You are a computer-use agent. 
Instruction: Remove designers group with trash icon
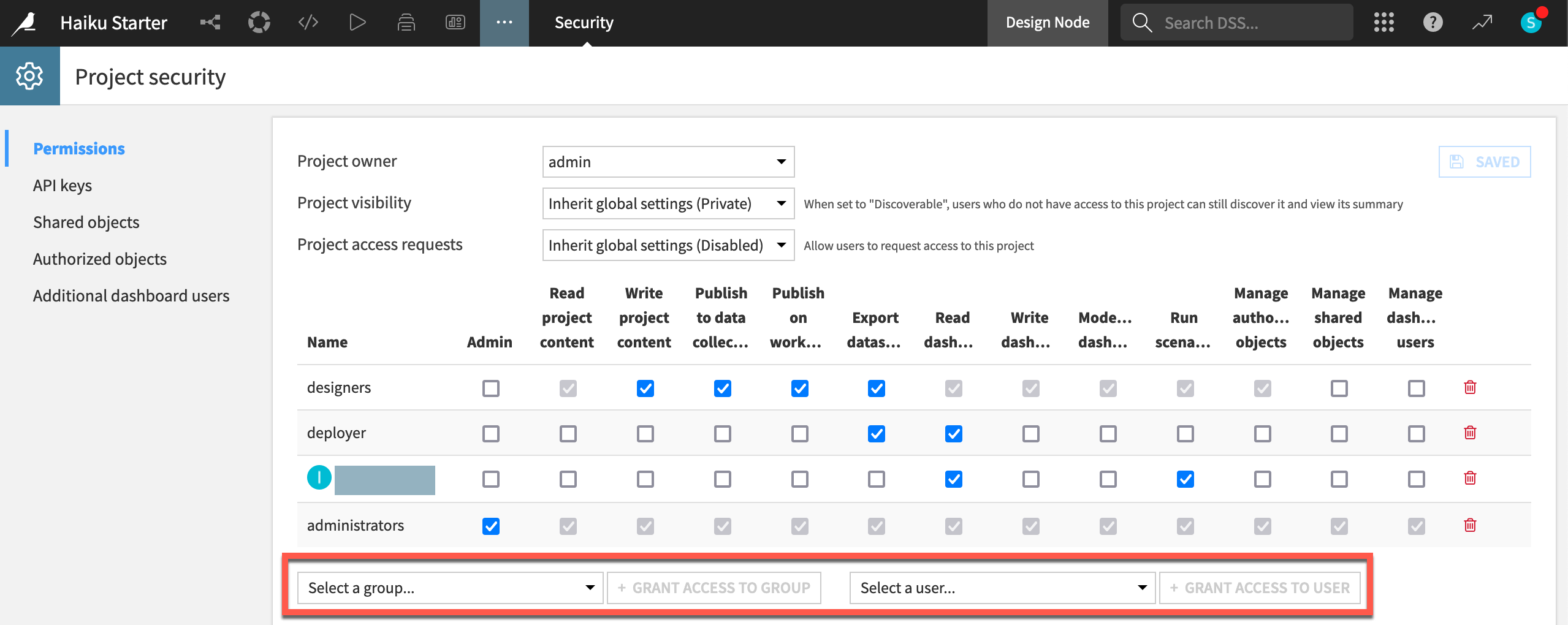1469,387
